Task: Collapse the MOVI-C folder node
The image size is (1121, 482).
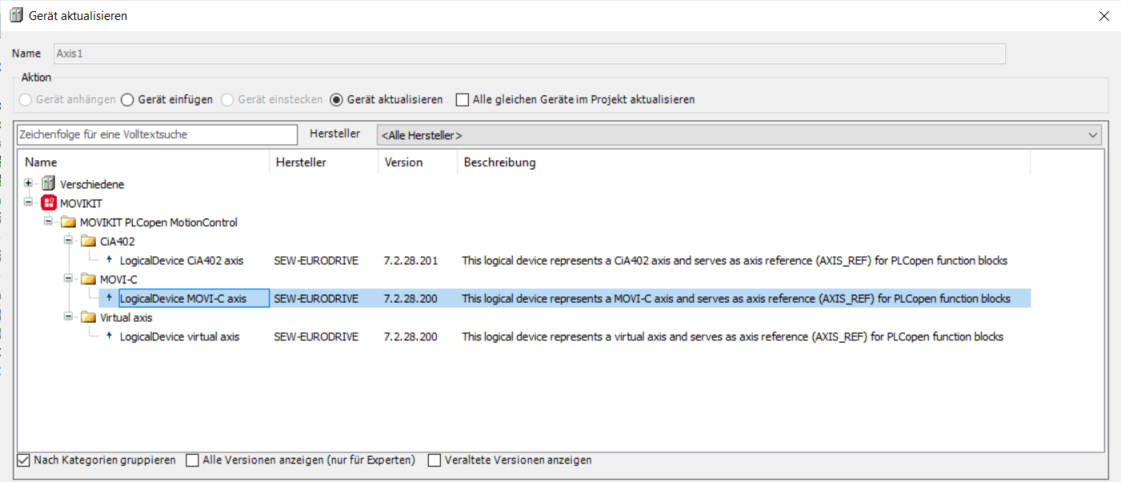Action: point(69,279)
